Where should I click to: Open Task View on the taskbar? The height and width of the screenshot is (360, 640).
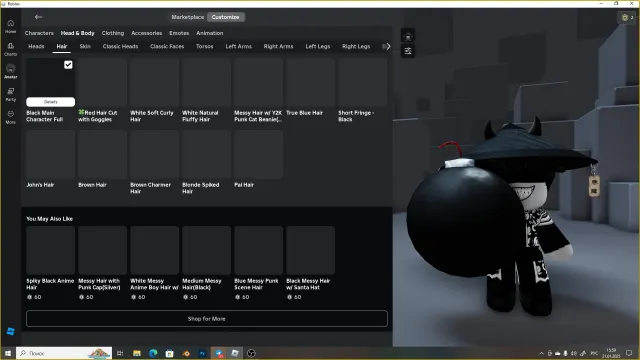120,353
